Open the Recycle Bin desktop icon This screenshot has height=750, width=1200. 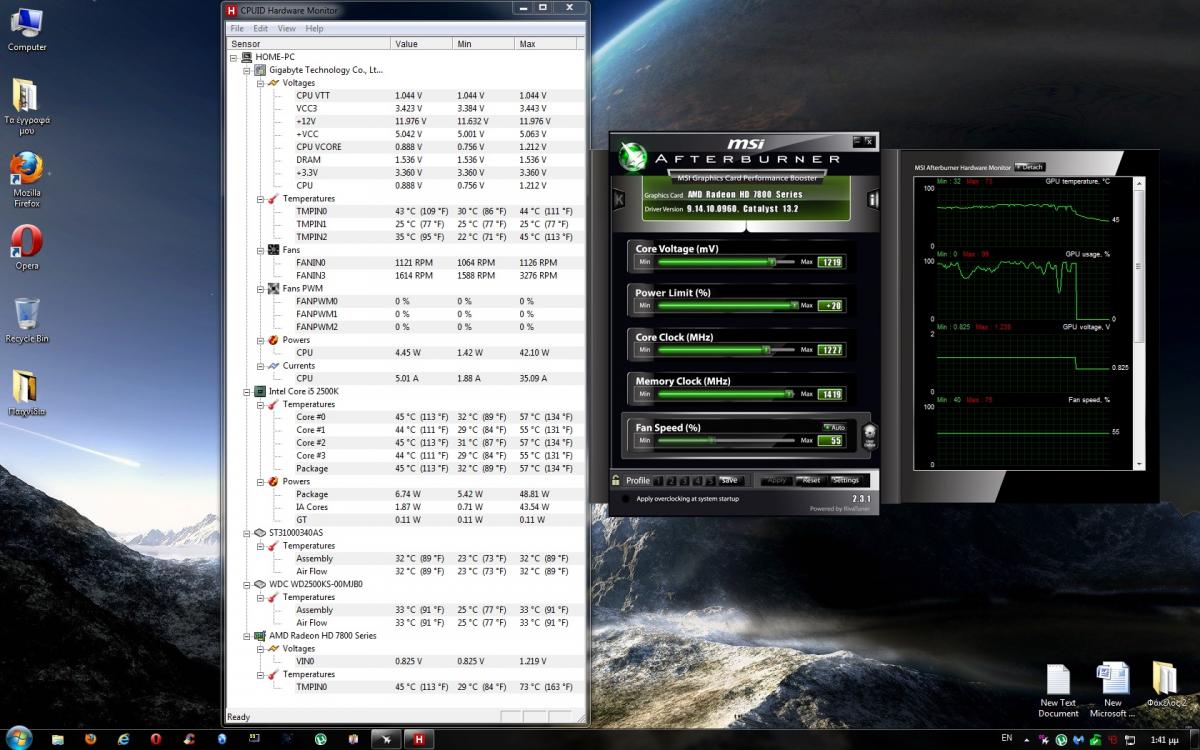pyautogui.click(x=27, y=319)
